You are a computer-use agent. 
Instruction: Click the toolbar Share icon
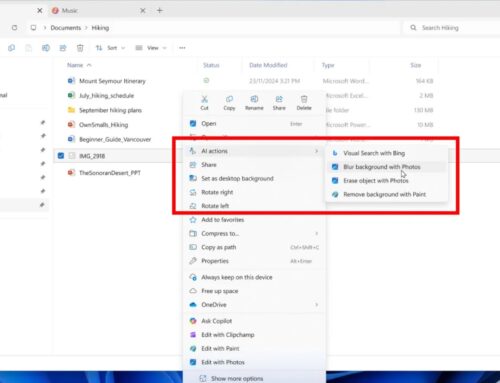63,48
